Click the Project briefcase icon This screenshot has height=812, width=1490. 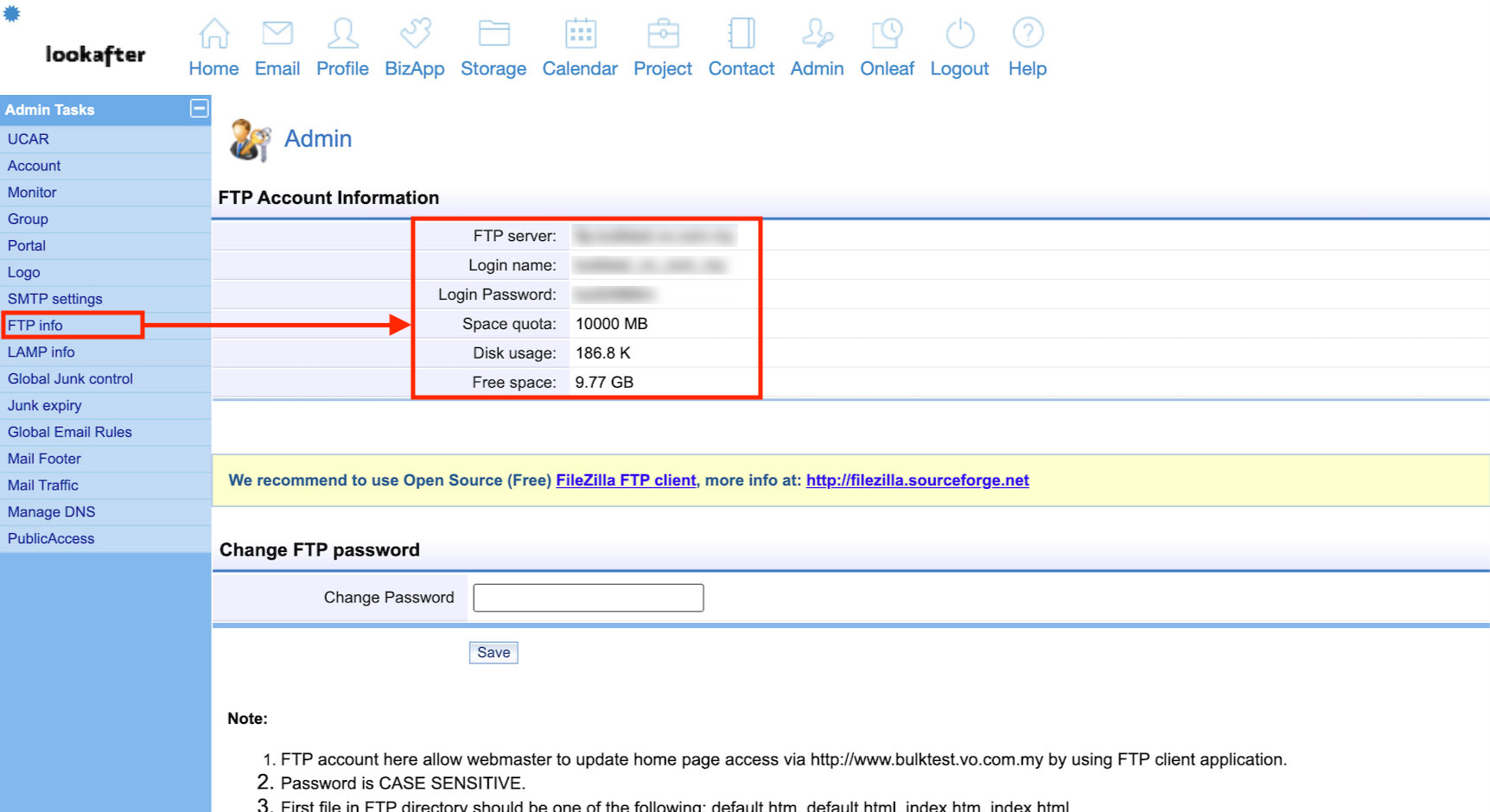pos(663,34)
